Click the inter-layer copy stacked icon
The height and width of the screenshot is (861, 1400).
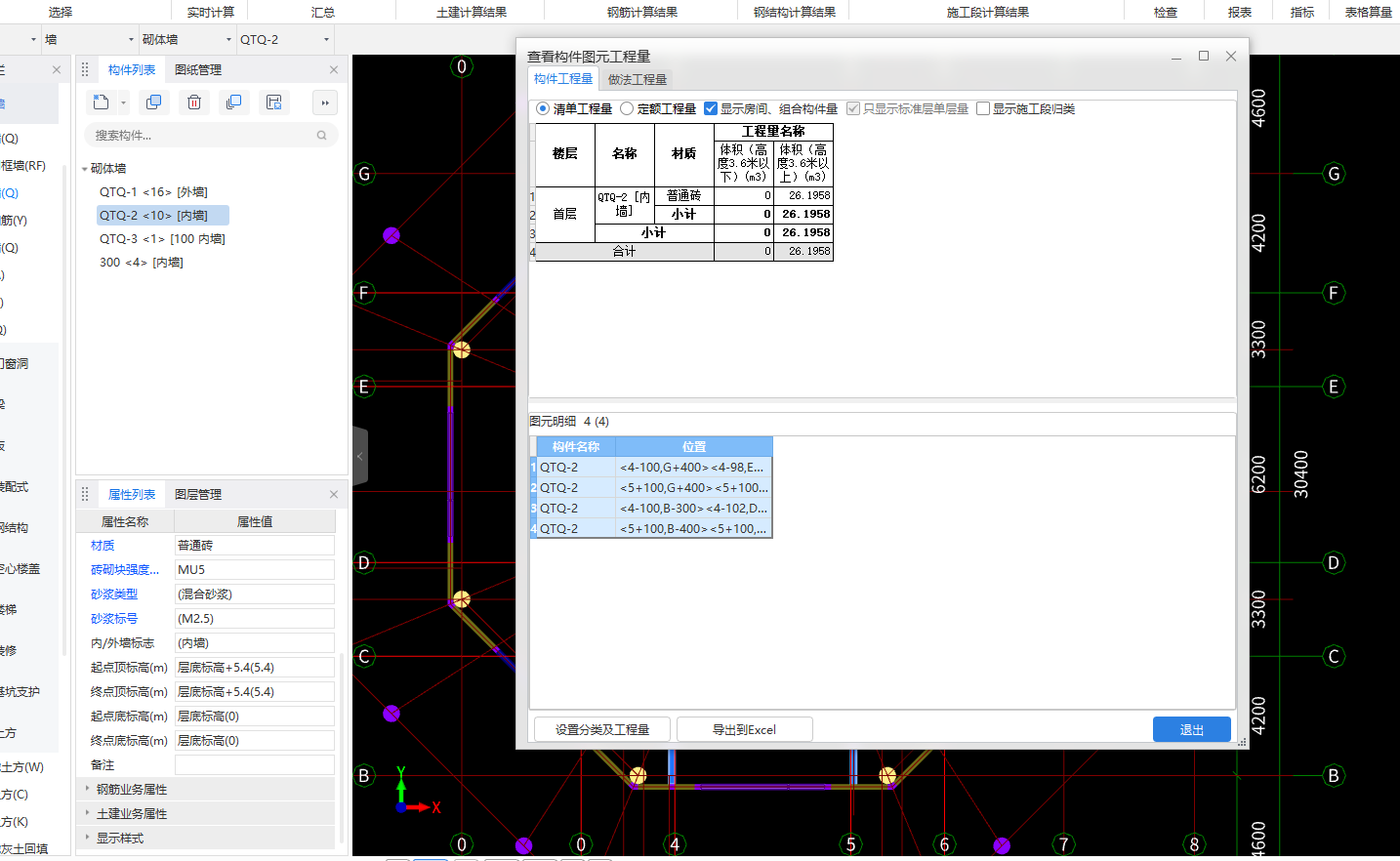[x=233, y=102]
